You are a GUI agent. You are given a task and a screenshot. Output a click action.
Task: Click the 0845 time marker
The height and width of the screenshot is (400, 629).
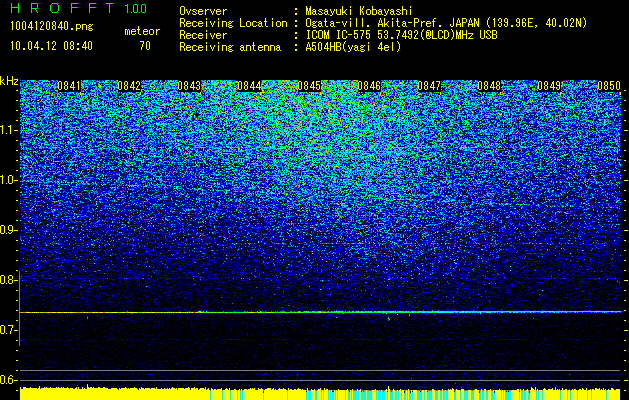tap(309, 86)
